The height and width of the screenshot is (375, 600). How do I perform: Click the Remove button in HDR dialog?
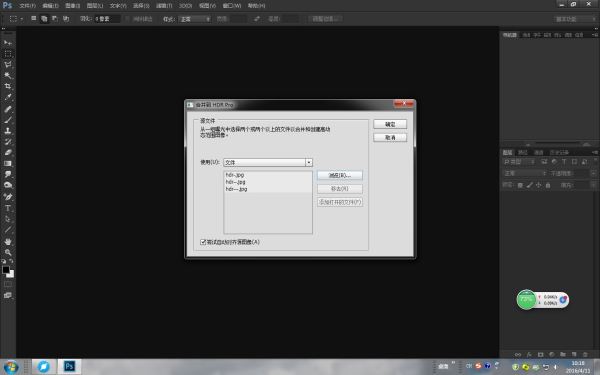tap(340, 189)
